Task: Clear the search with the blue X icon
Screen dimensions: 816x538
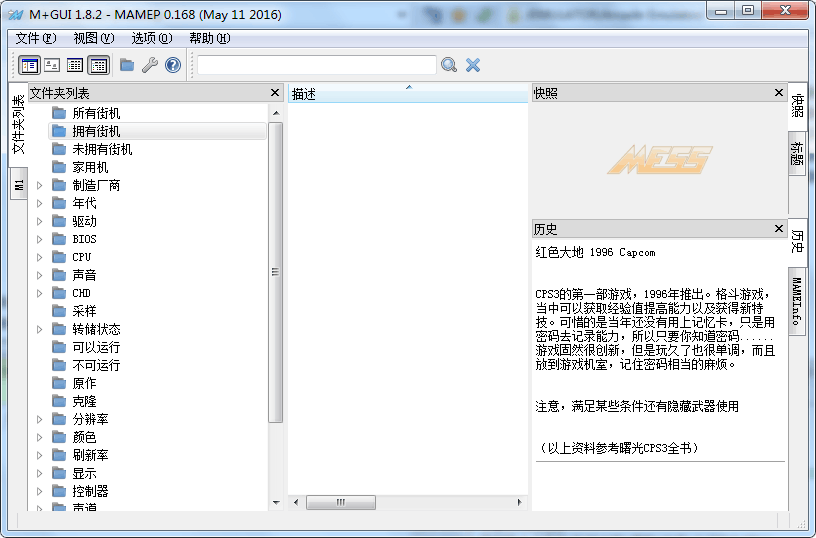Action: [x=473, y=65]
